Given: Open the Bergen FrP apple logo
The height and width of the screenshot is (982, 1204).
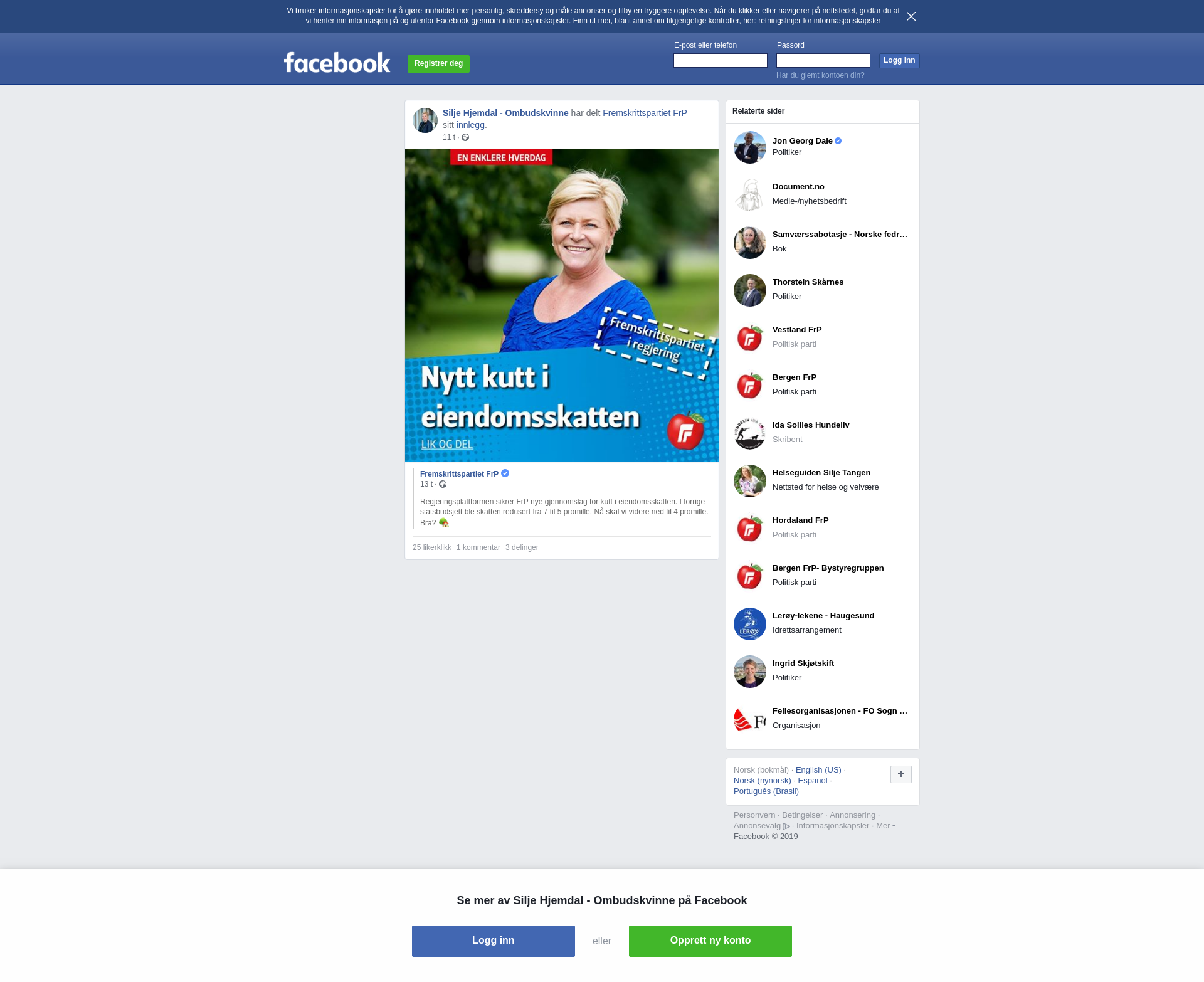Looking at the screenshot, I should click(x=750, y=386).
